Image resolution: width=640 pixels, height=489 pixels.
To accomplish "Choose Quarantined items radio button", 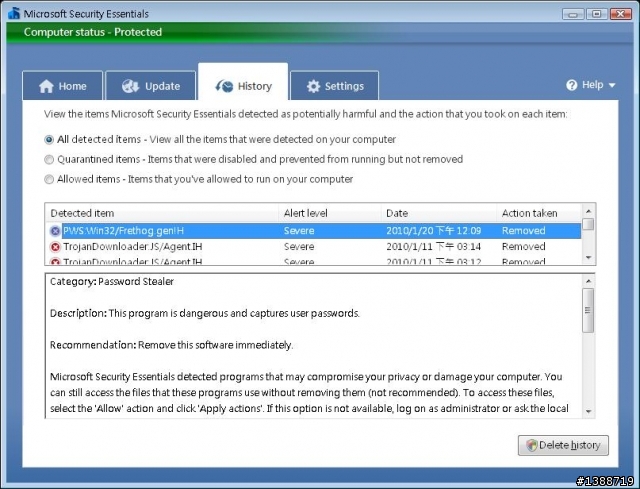I will 49,160.
